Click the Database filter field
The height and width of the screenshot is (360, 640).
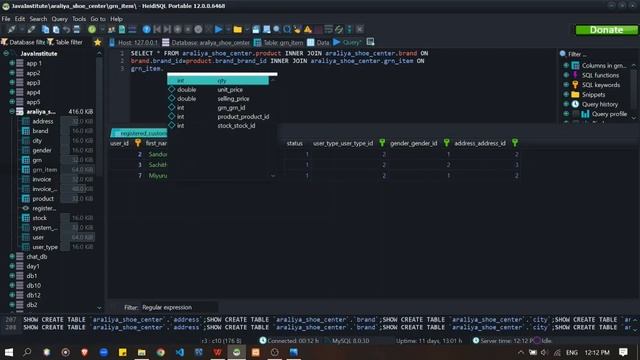tap(23, 42)
